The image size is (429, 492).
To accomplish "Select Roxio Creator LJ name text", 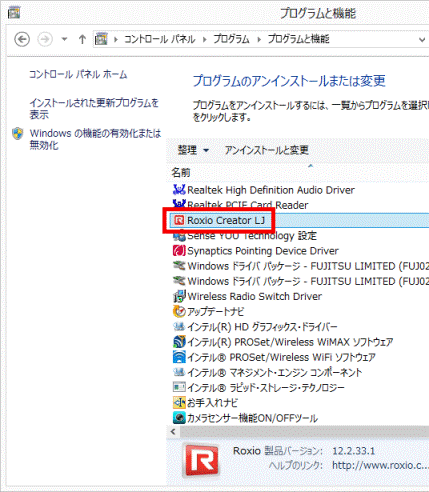I will pos(226,220).
